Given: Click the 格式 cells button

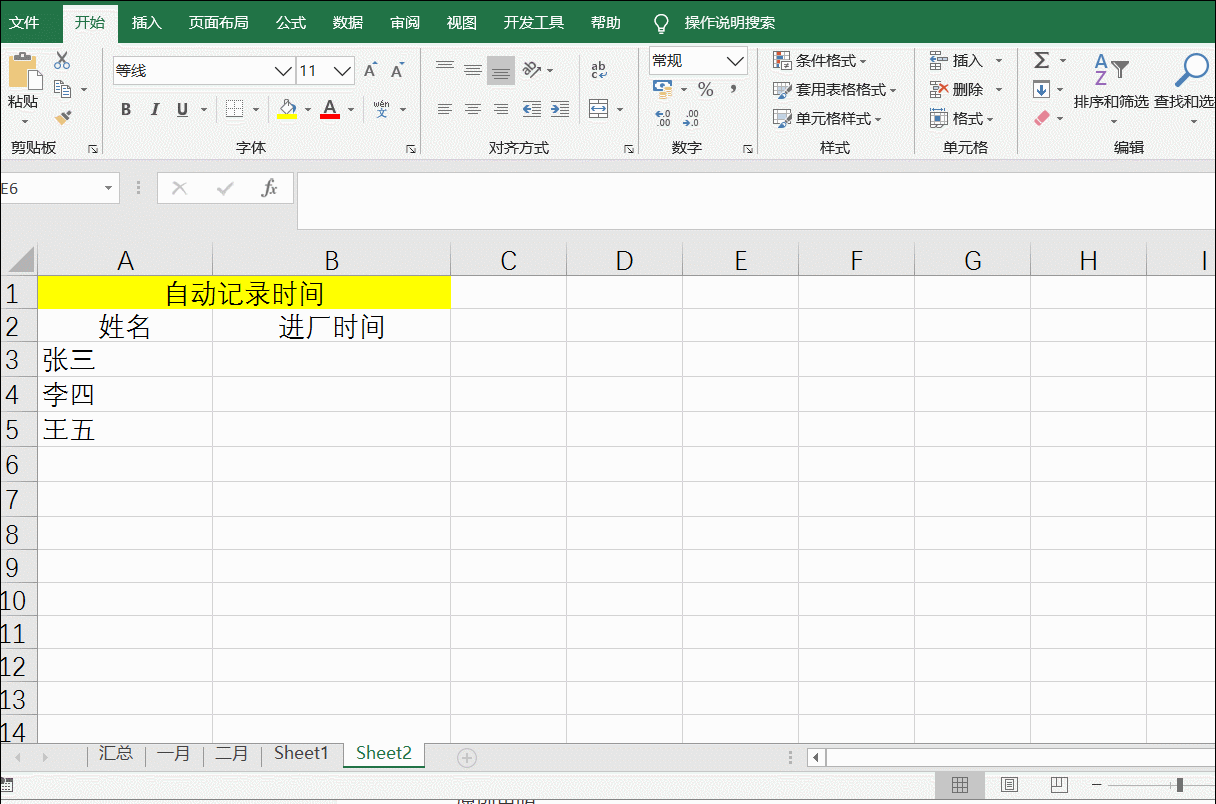Looking at the screenshot, I should point(962,119).
